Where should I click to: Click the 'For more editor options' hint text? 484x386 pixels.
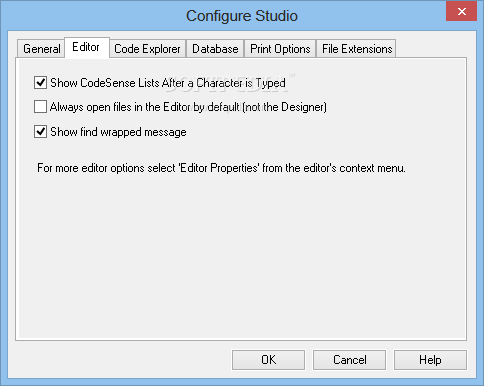(x=221, y=168)
